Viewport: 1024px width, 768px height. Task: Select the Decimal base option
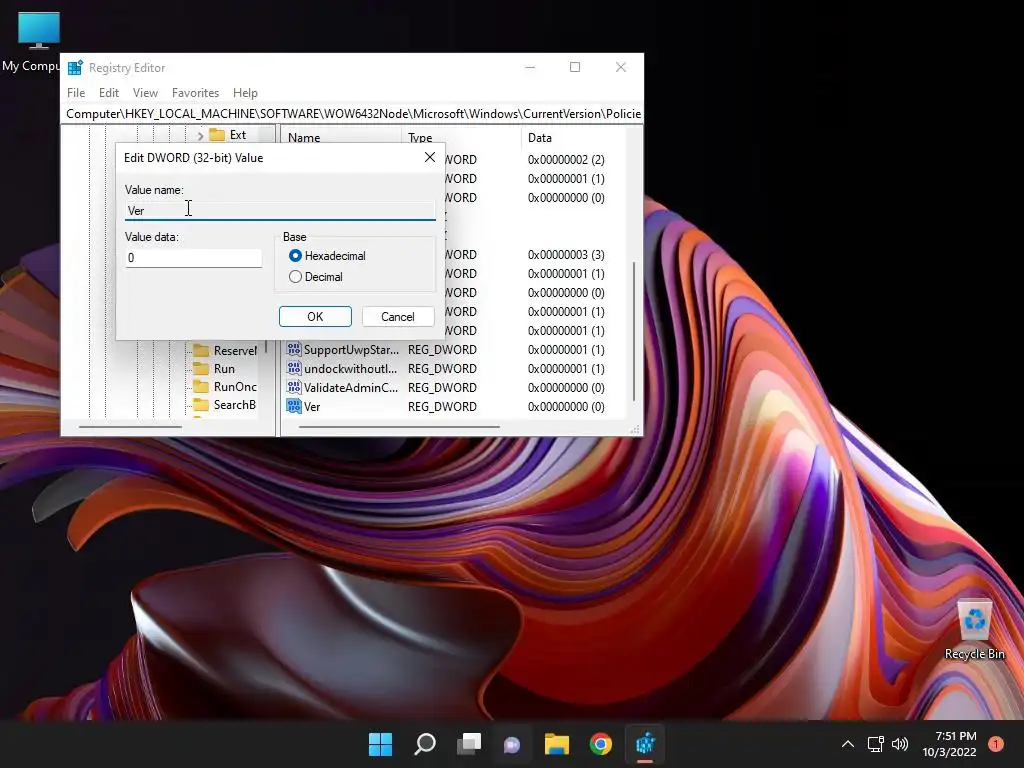[295, 277]
